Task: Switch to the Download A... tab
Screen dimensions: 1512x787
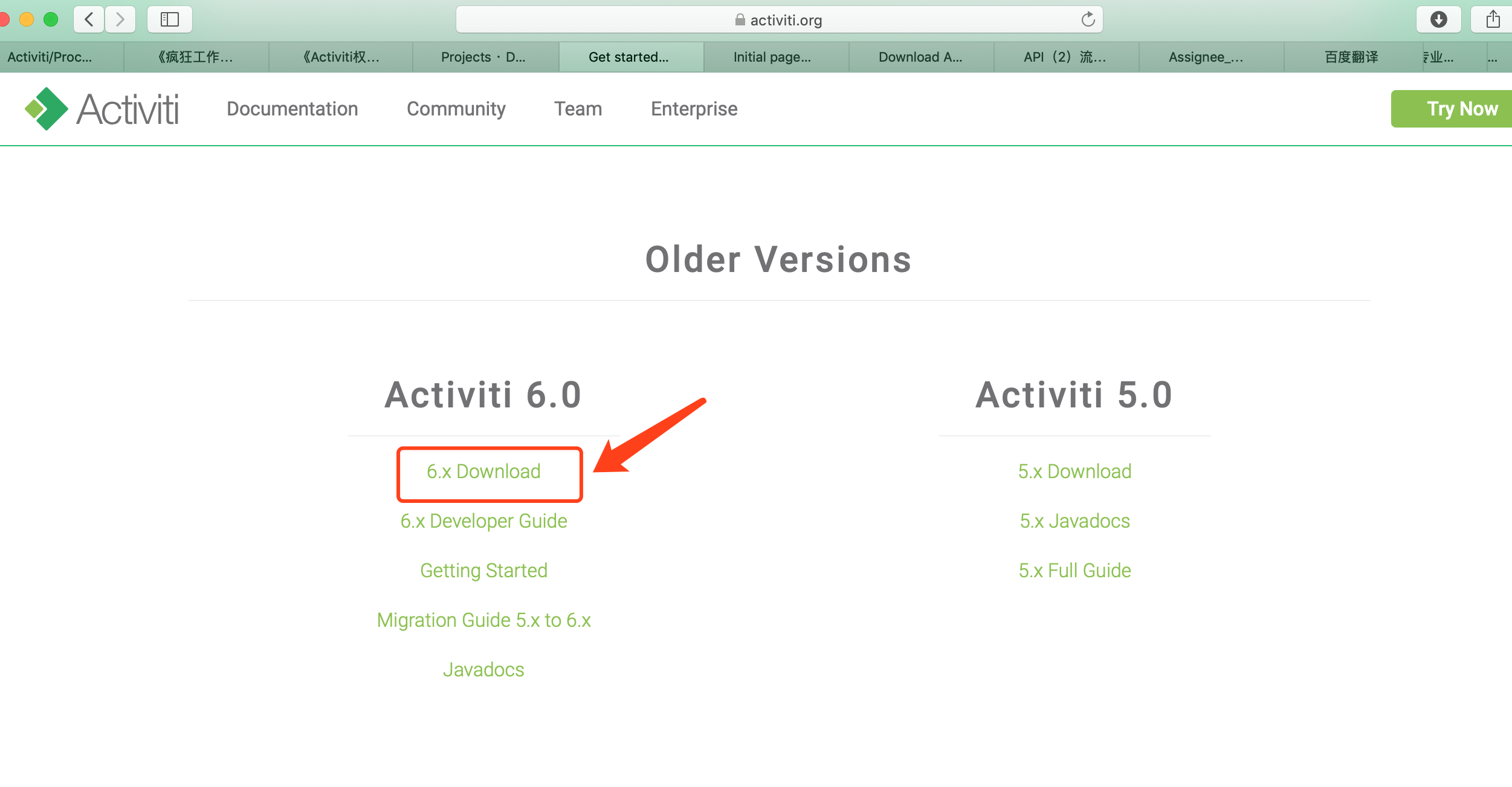Action: click(x=919, y=57)
